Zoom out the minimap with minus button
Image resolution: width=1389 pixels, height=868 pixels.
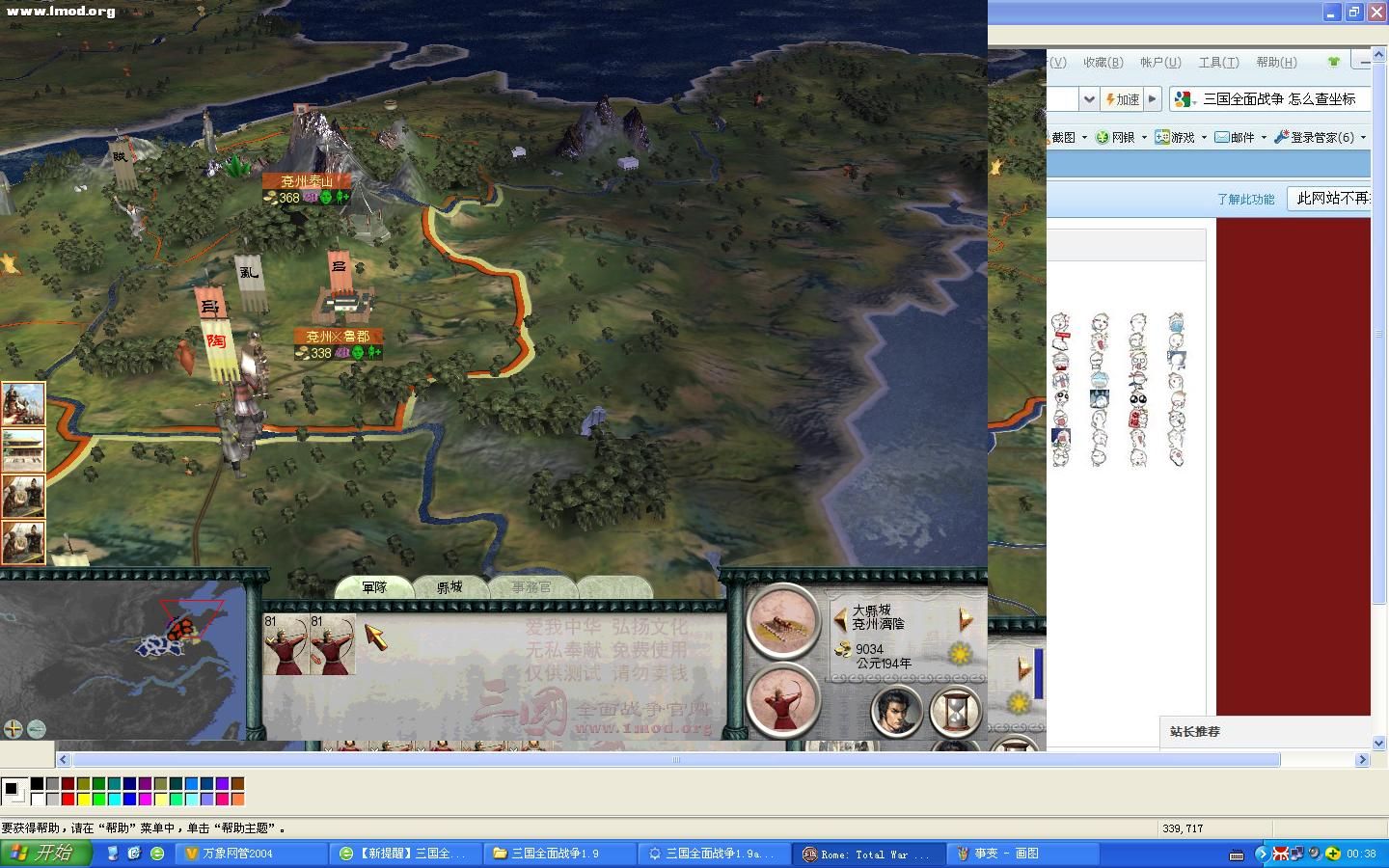tap(37, 729)
